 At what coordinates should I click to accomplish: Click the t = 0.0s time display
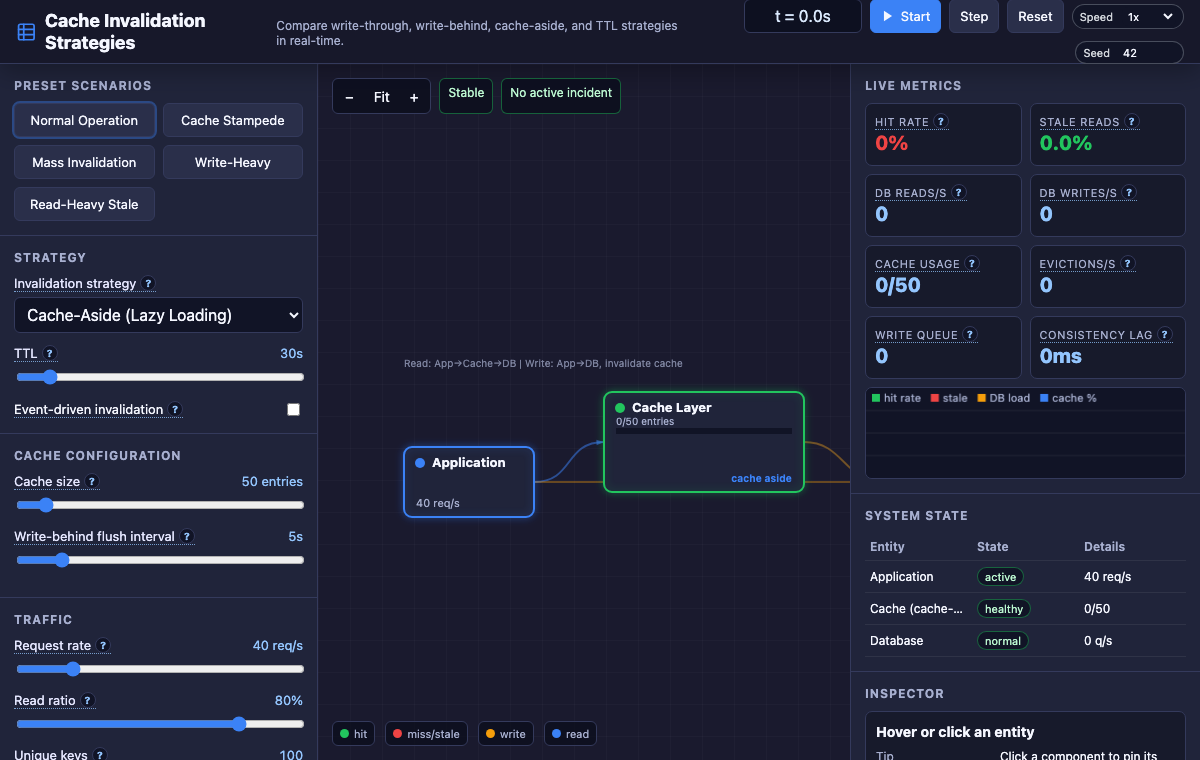[803, 17]
